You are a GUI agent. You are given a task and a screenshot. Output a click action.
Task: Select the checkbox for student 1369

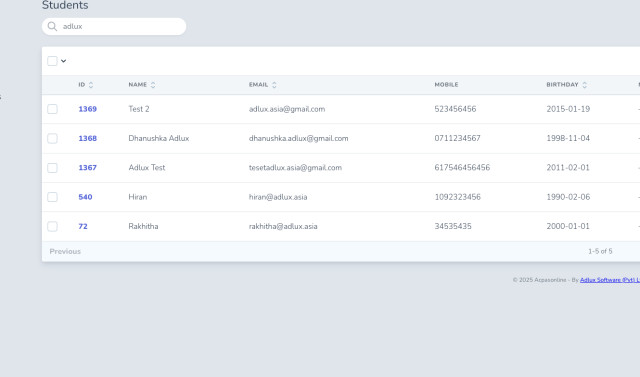(52, 109)
